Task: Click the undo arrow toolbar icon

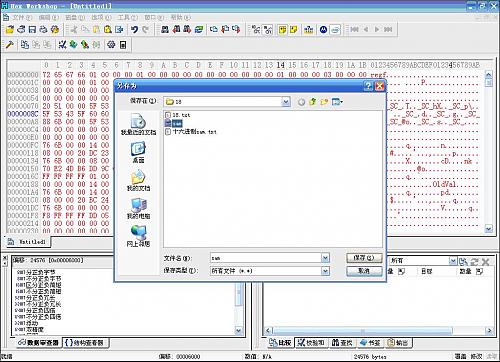Action: click(134, 30)
